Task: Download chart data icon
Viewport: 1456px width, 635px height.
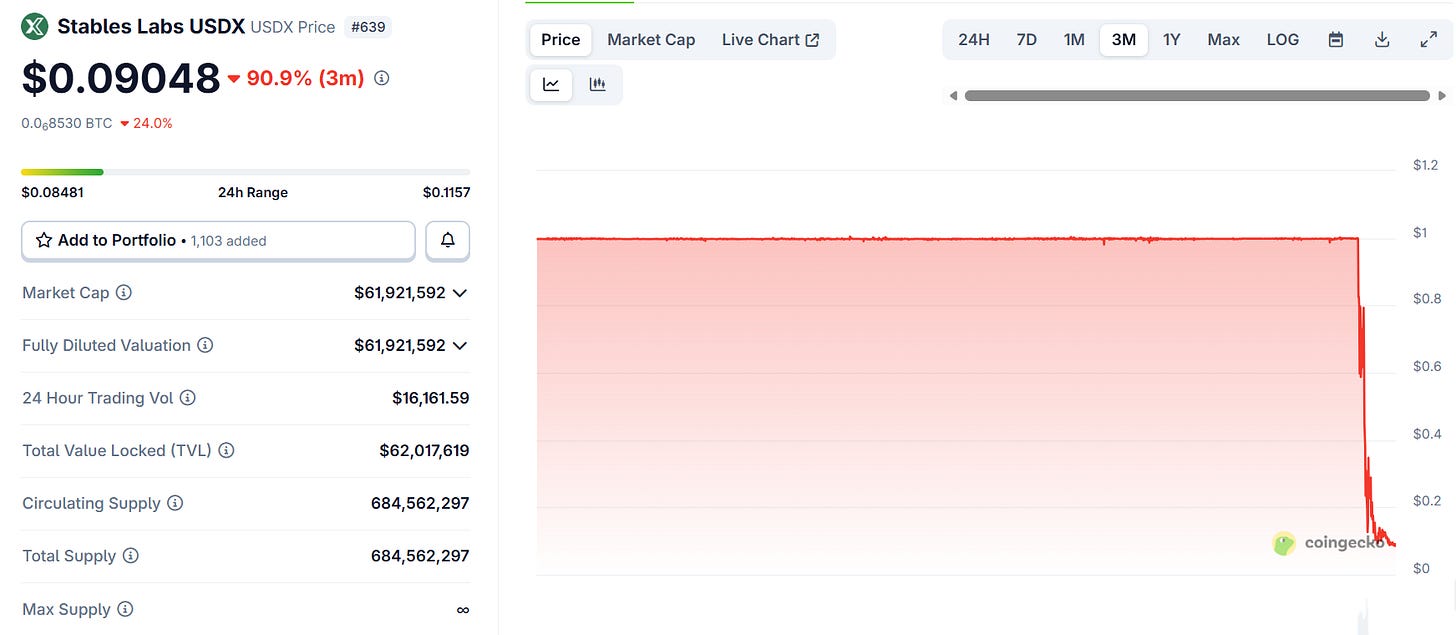Action: coord(1382,40)
